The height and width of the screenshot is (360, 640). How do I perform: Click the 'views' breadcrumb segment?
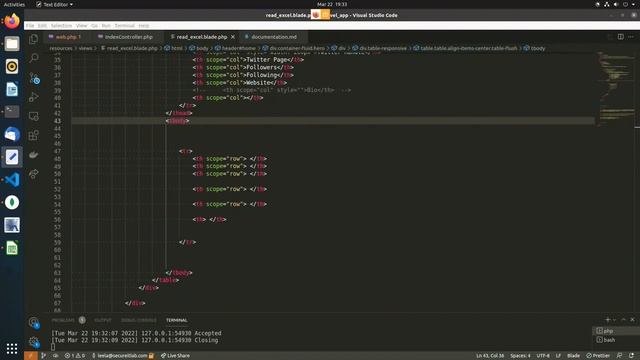pos(85,48)
